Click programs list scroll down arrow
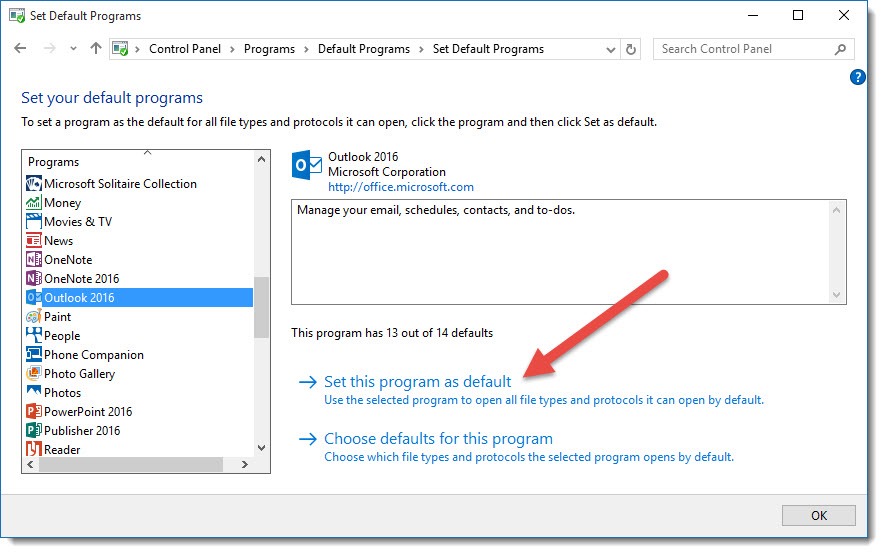Screen dimensions: 883x553 click(261, 448)
